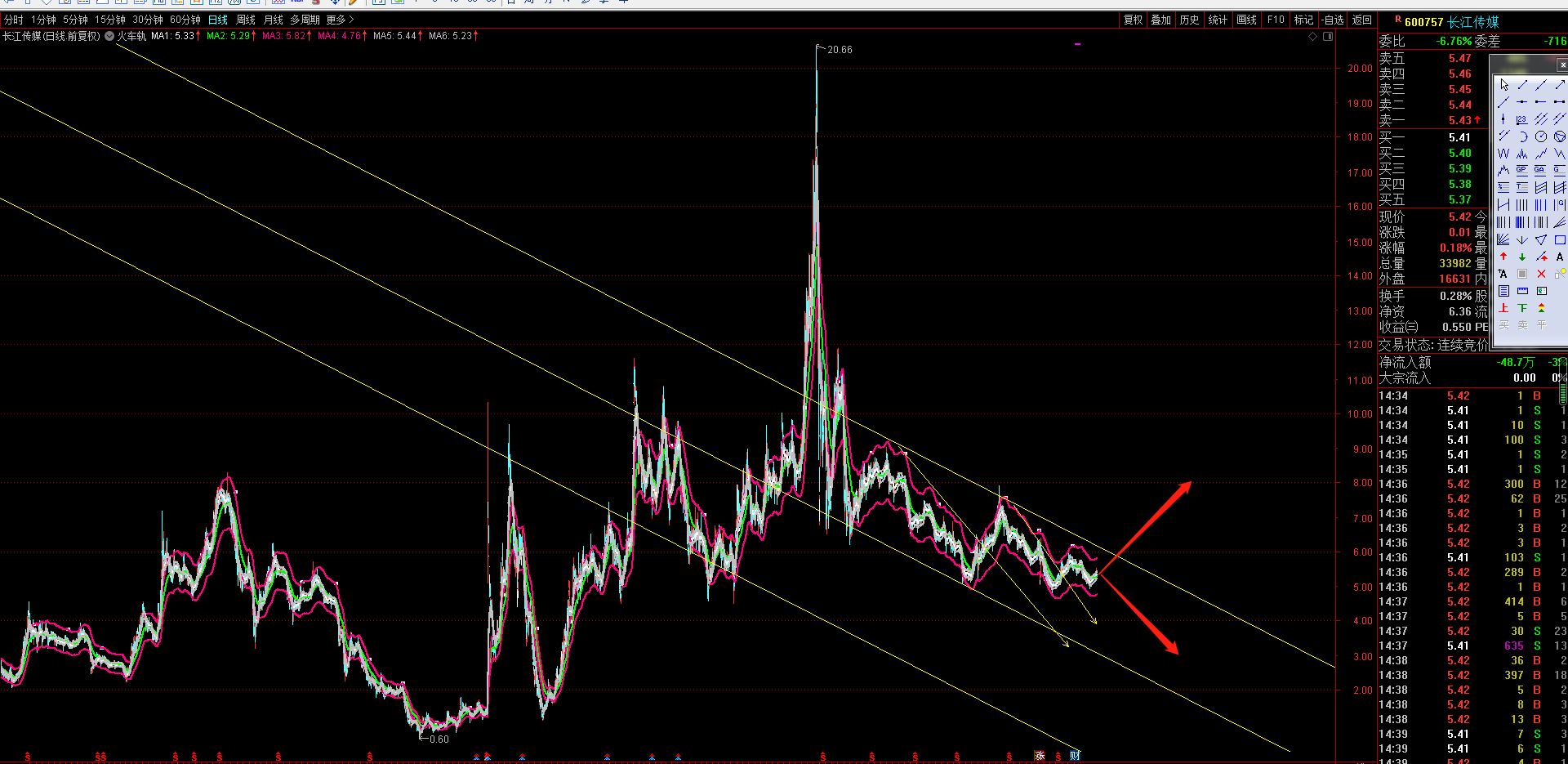1568x764 pixels.
Task: Click the 净流入额 -48.7万 value
Action: [1517, 362]
